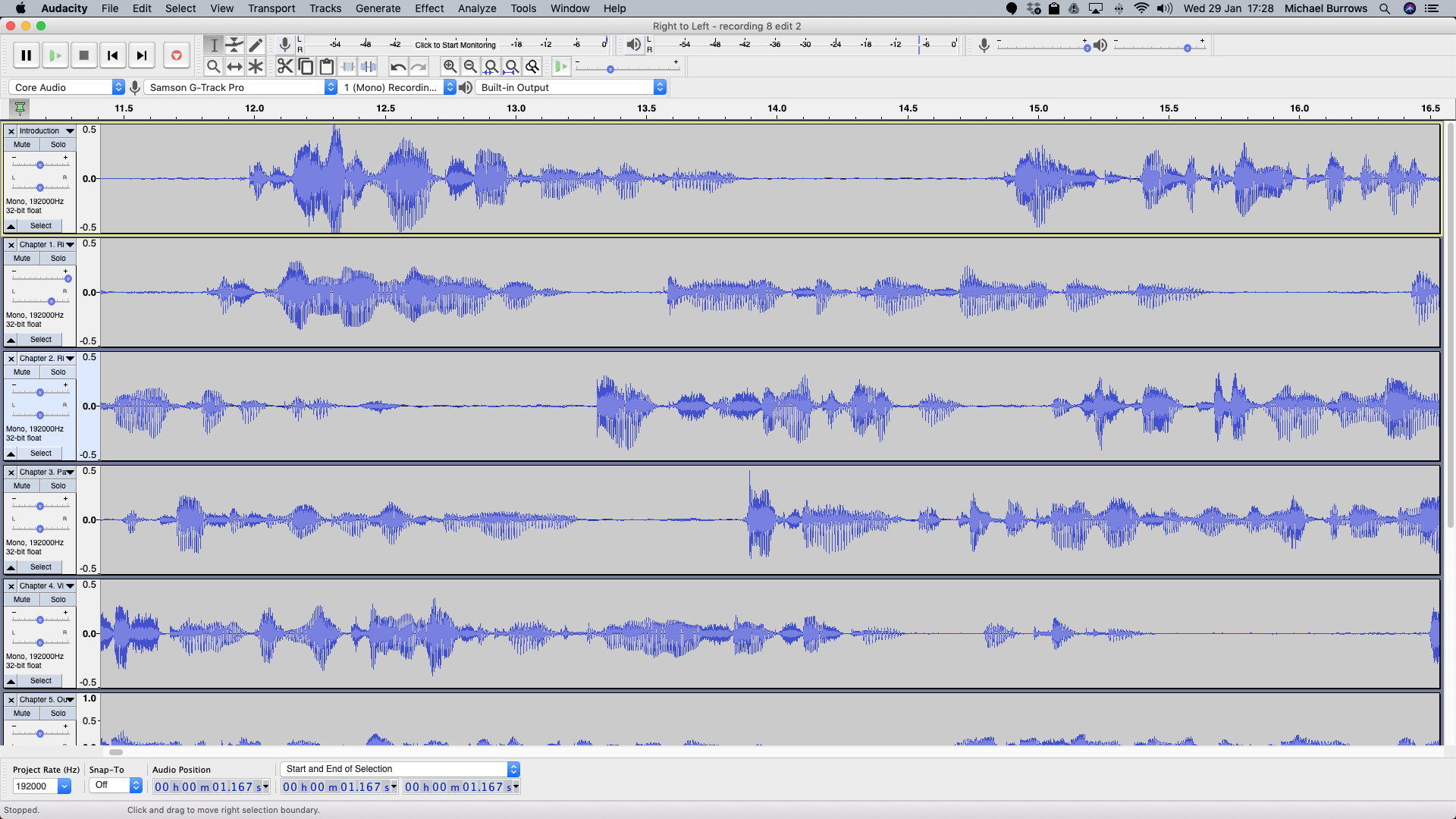Mute the Introduction track
Image resolution: width=1456 pixels, height=819 pixels.
point(20,144)
